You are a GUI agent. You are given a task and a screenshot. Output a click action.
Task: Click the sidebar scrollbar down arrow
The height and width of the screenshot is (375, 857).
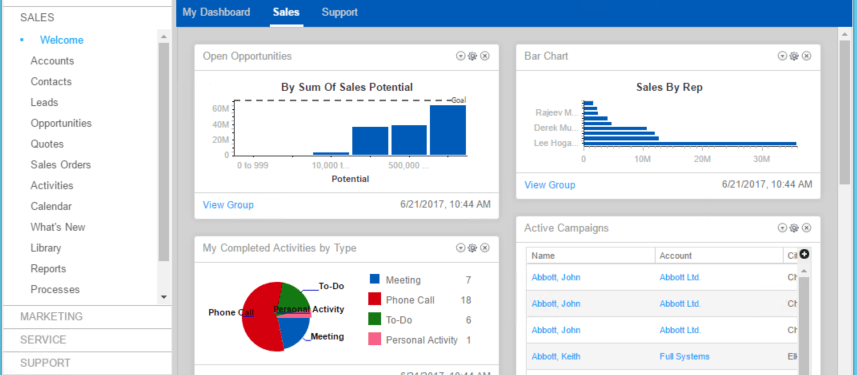[163, 297]
